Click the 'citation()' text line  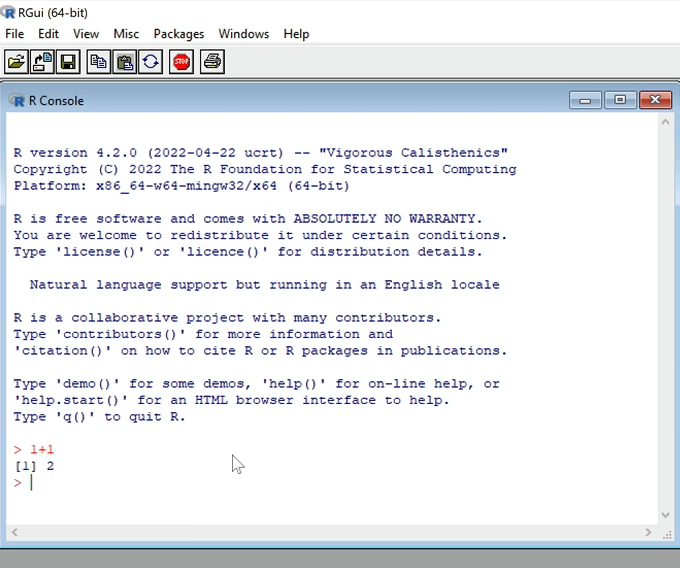point(260,351)
